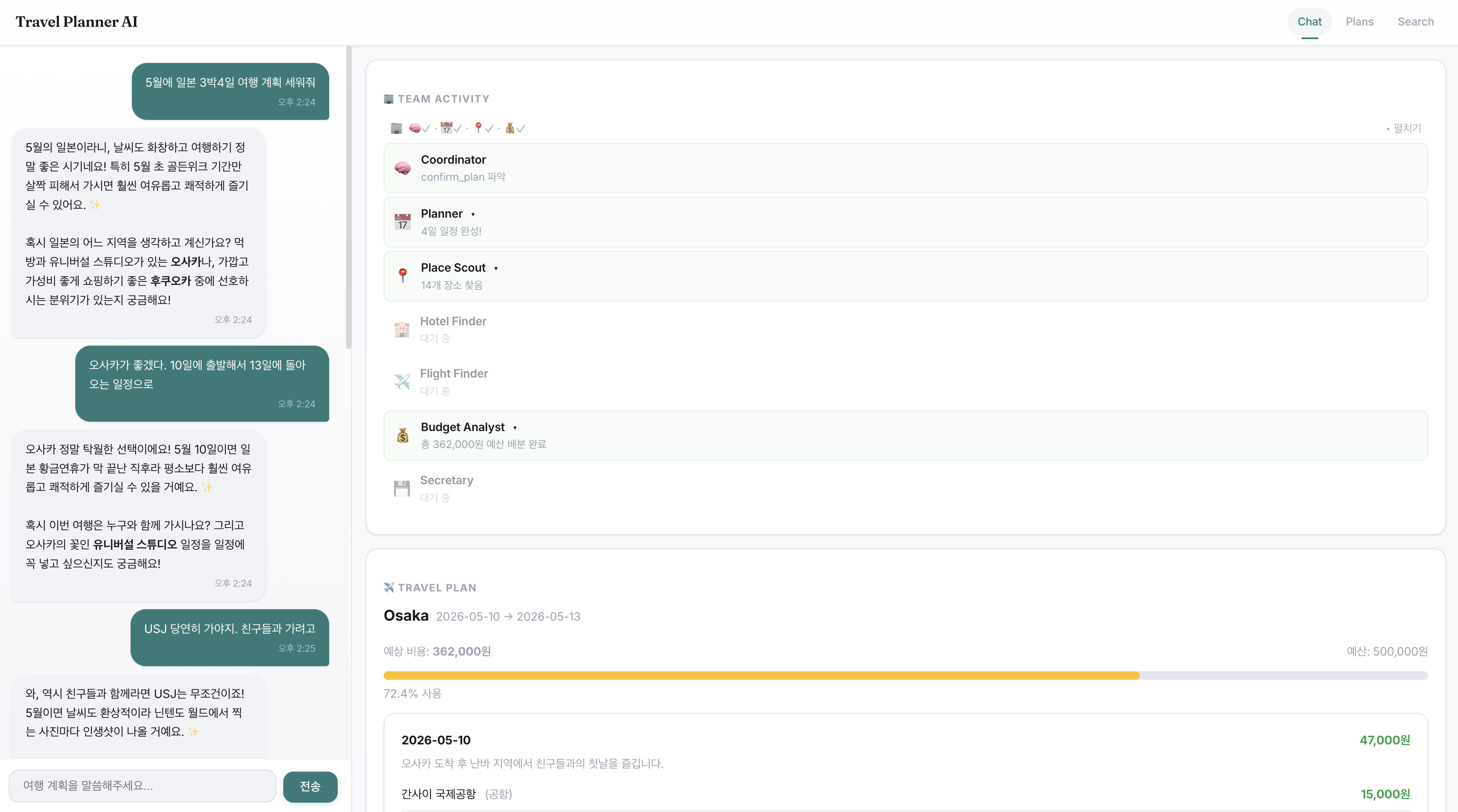Click the 47,000원 day total

(x=1385, y=740)
